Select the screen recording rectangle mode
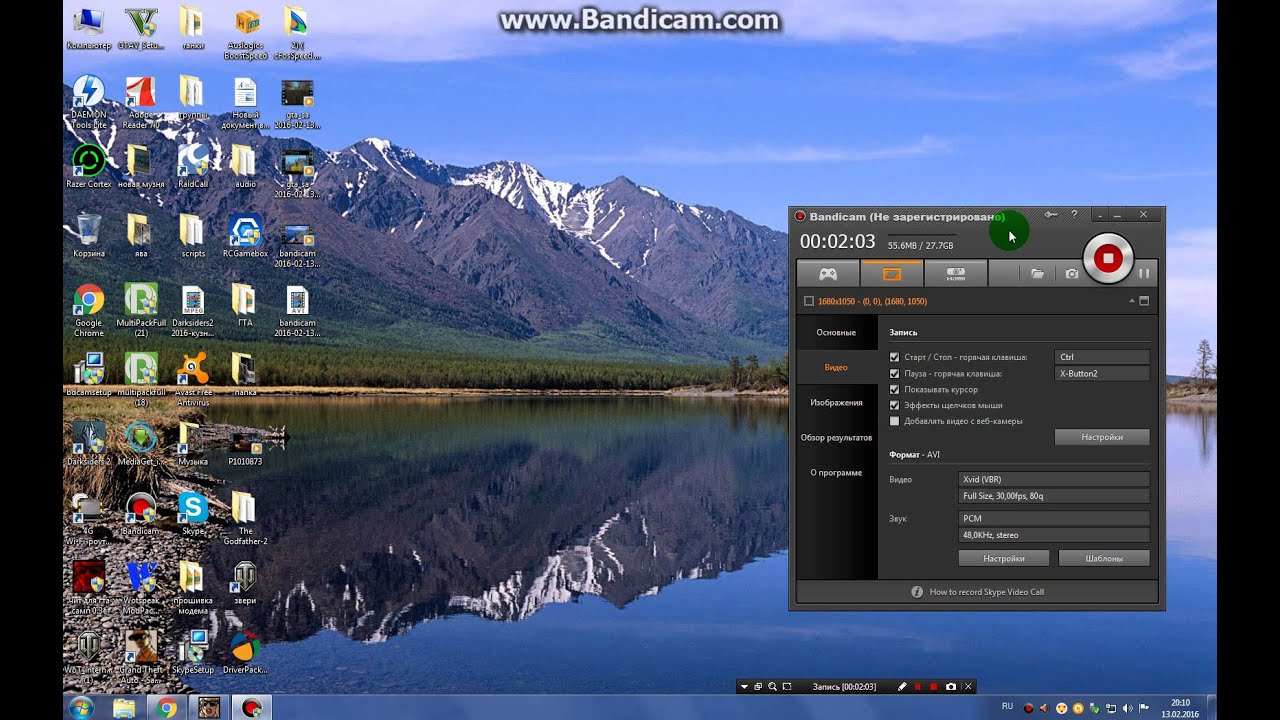1280x720 pixels. pos(892,273)
